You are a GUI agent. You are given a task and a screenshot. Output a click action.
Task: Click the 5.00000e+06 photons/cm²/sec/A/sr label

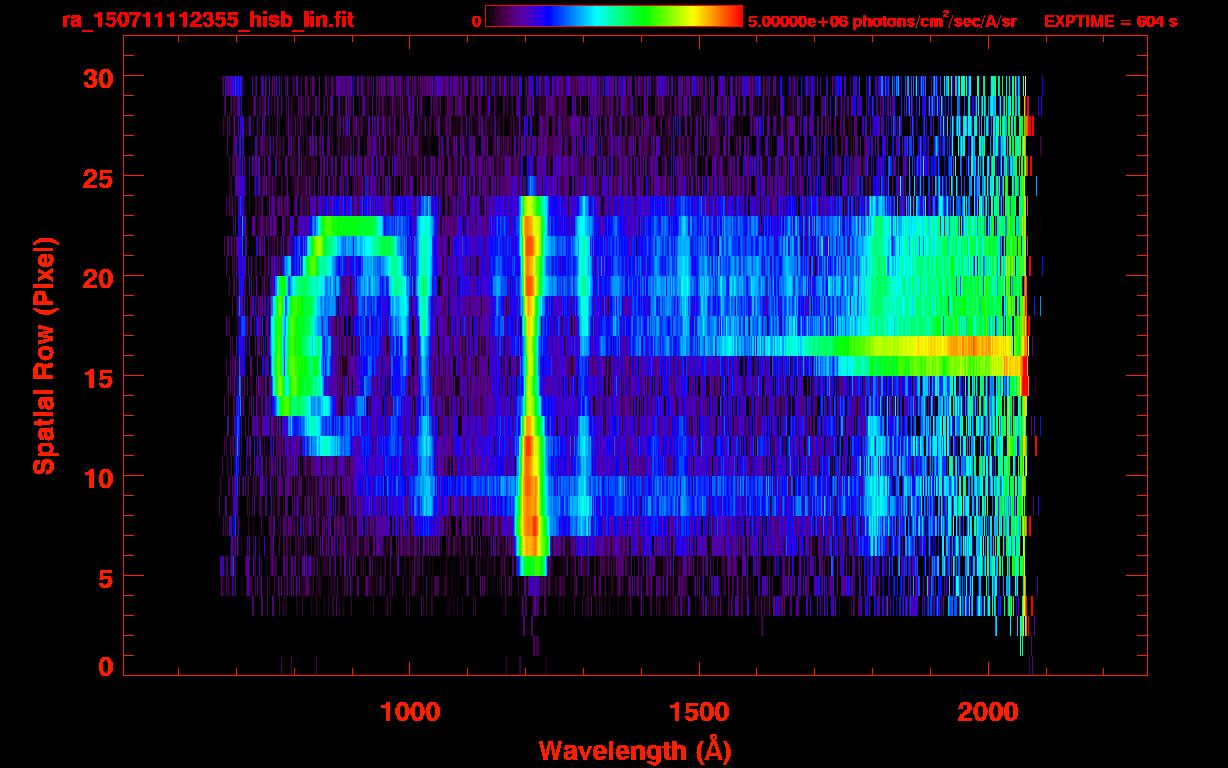click(882, 20)
